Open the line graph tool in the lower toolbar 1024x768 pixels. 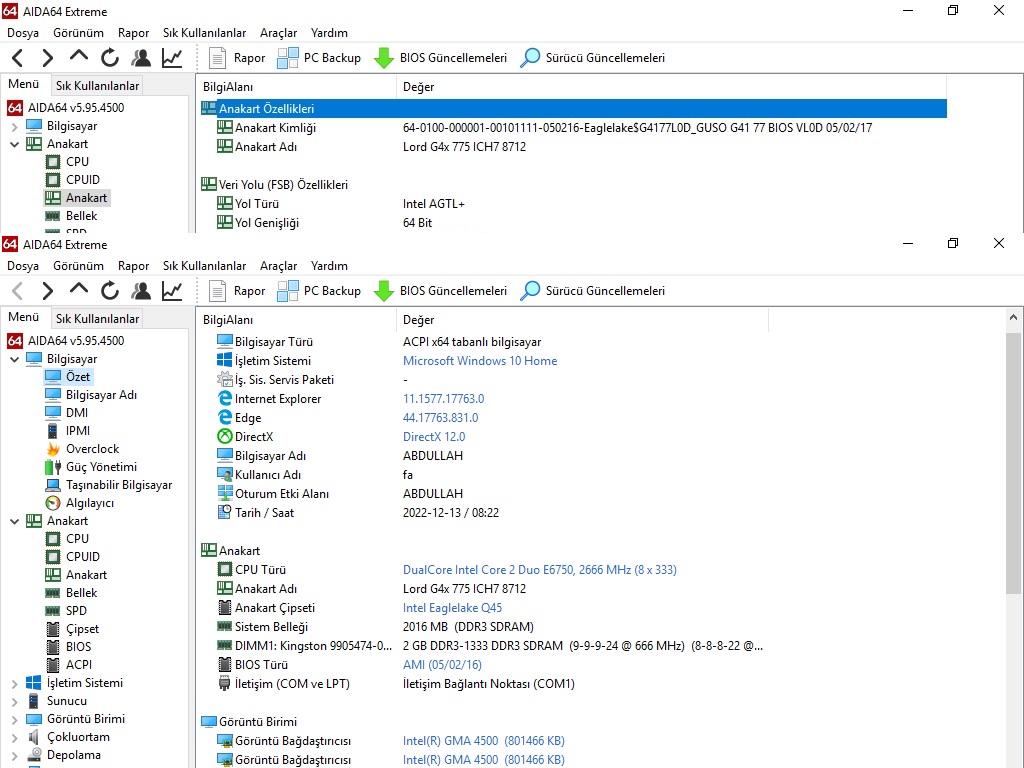point(172,291)
